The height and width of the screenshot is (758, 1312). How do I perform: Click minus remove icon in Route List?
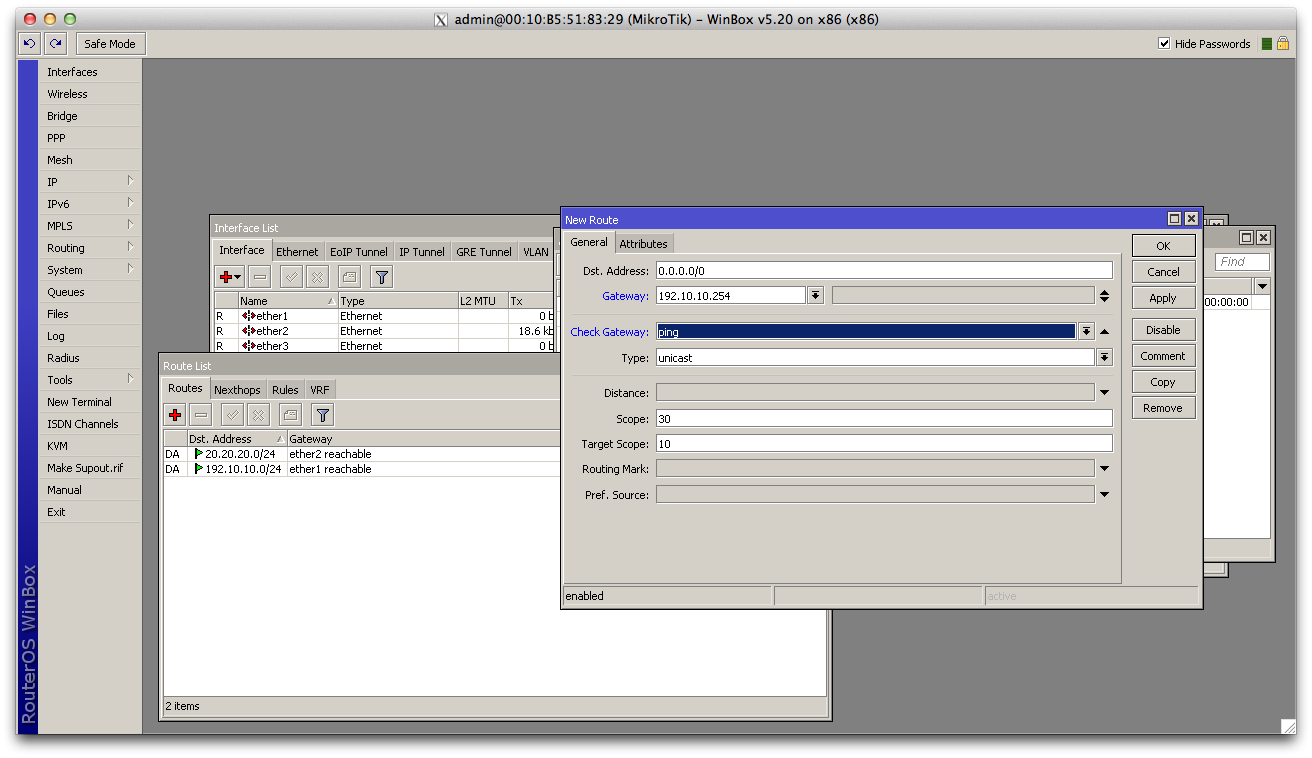click(x=201, y=415)
